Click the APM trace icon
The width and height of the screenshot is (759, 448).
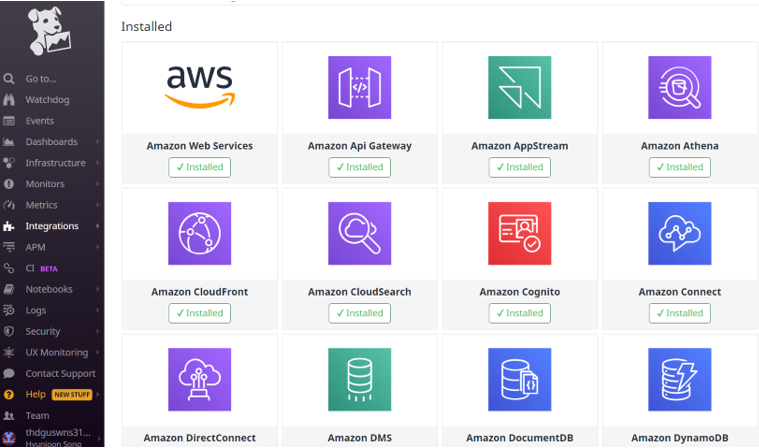click(x=9, y=247)
